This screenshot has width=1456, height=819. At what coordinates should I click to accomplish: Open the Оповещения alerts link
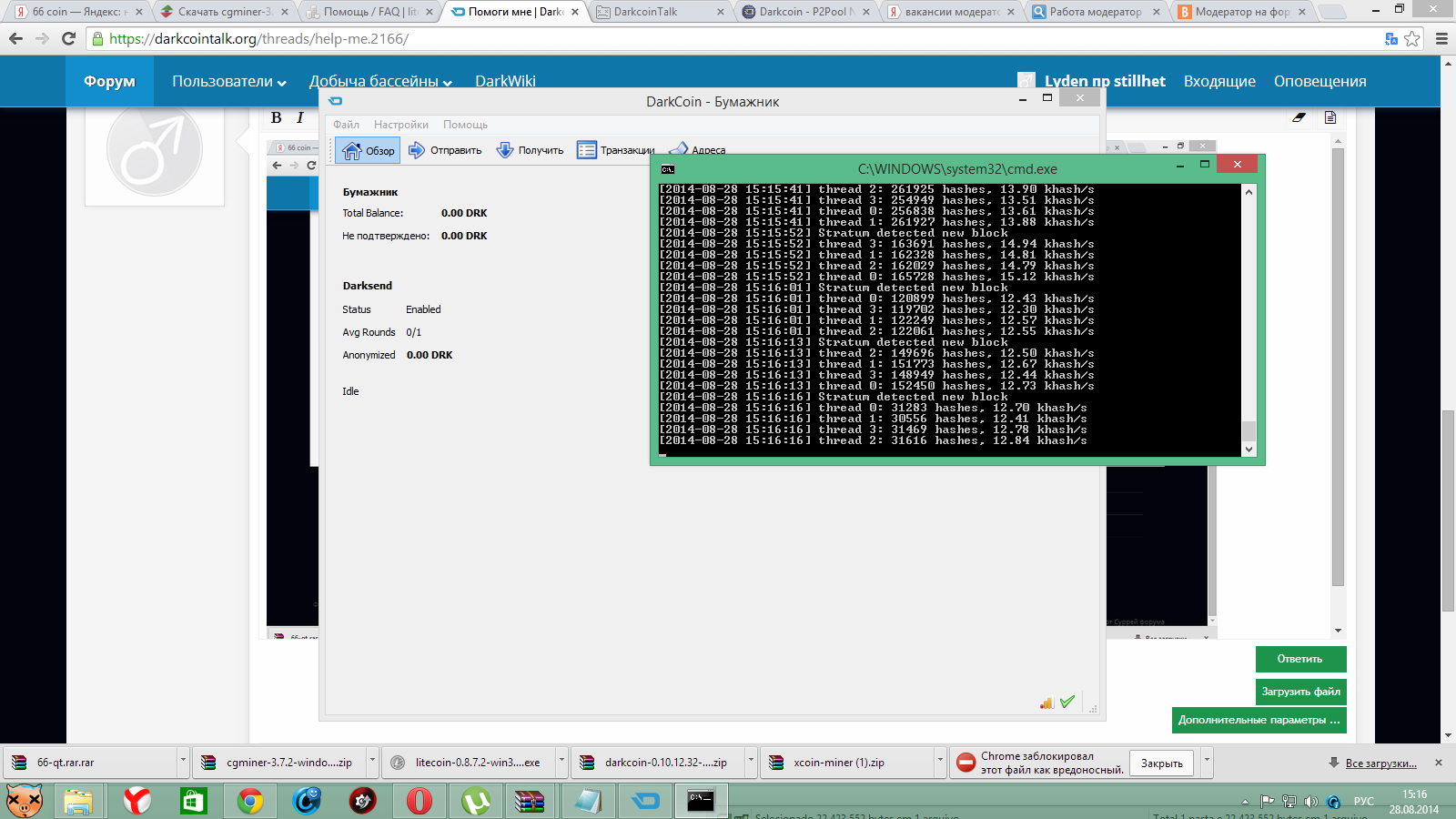point(1319,81)
